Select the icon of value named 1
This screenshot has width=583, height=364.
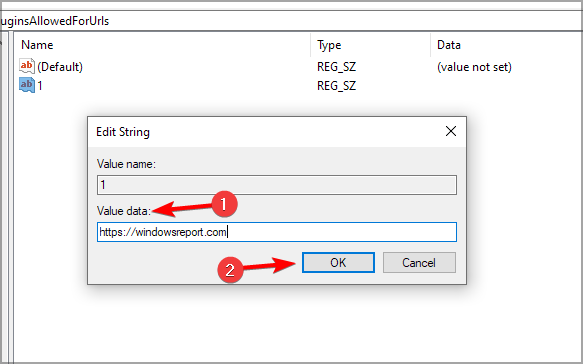click(27, 86)
